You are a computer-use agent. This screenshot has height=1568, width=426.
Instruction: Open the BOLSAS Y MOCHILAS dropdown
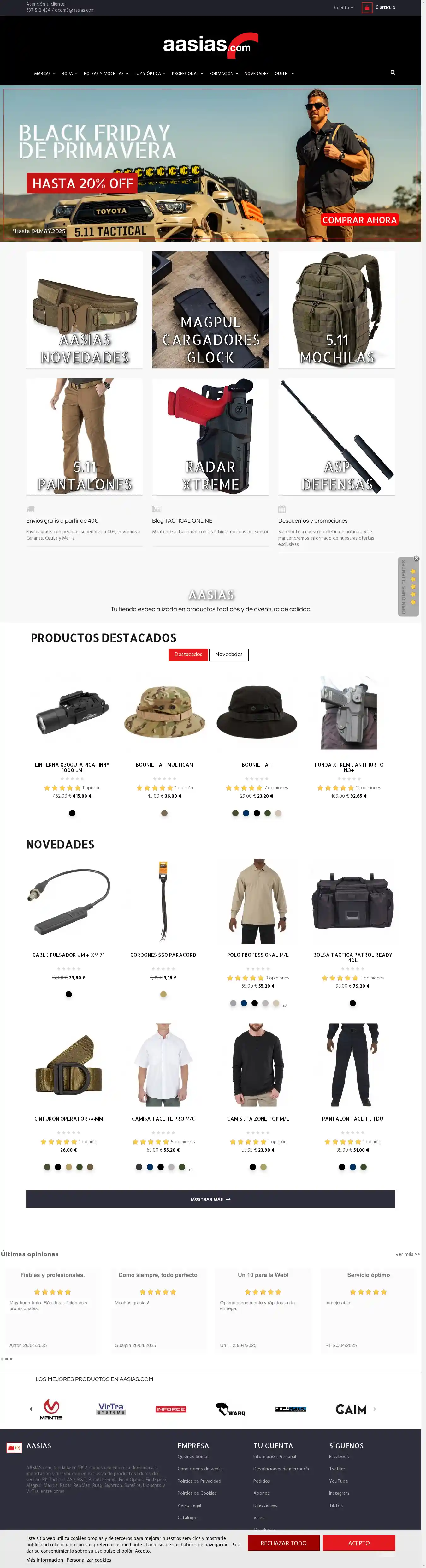tap(106, 74)
